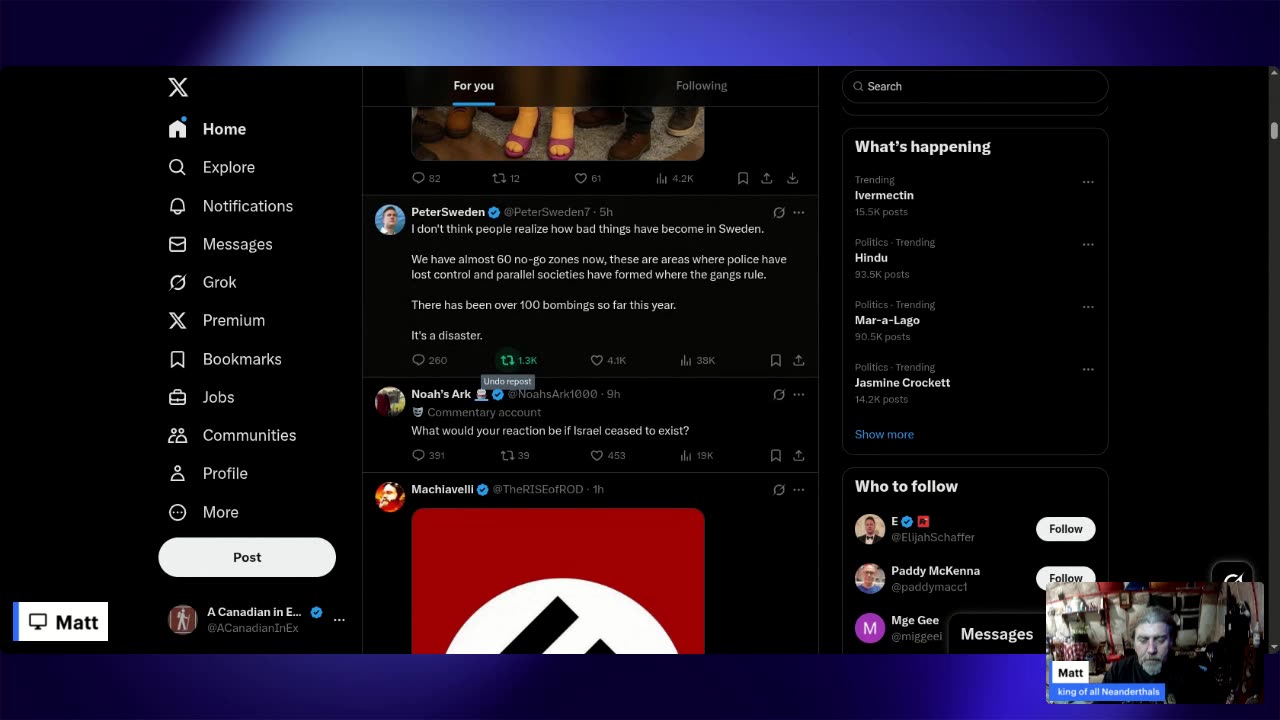Open PeterSweden profile avatar
Viewport: 1280px width, 720px height.
click(390, 220)
